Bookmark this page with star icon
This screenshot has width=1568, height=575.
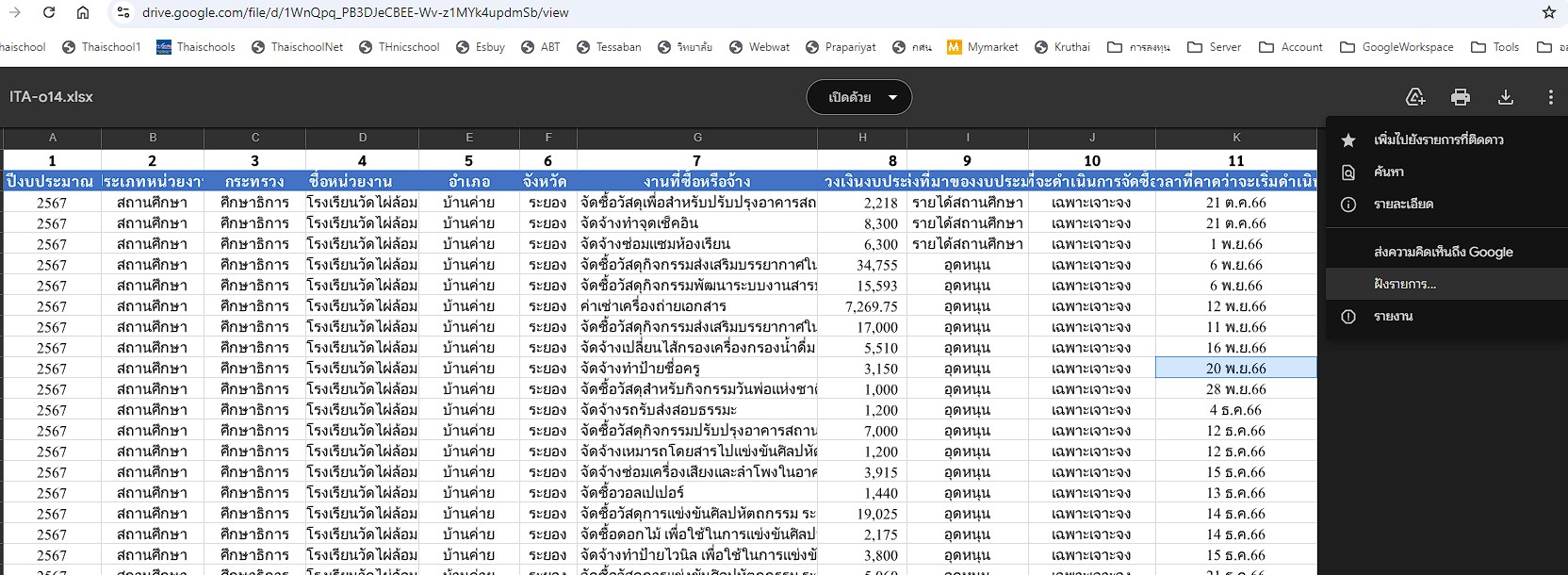click(x=1548, y=13)
